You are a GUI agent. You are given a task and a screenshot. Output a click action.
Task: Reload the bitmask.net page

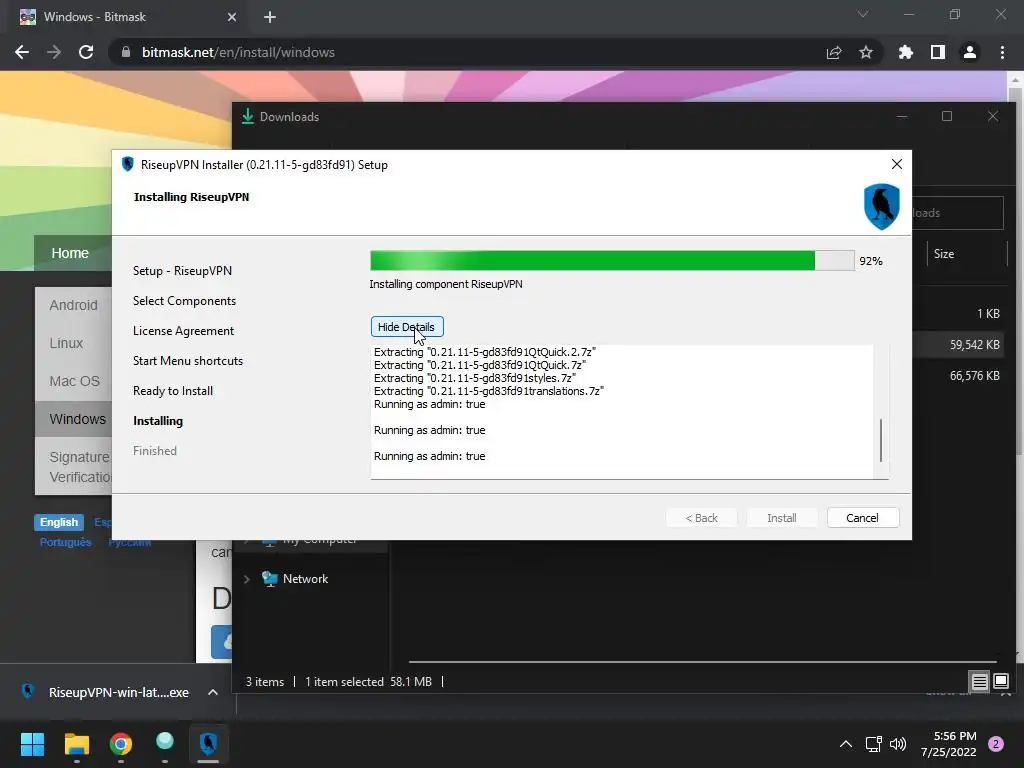click(86, 52)
